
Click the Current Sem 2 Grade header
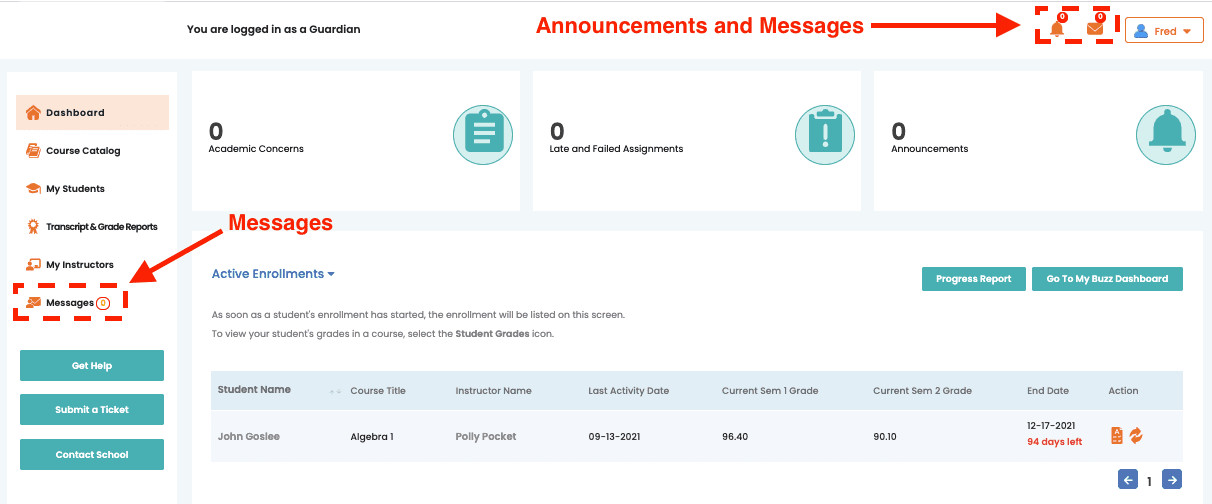922,391
